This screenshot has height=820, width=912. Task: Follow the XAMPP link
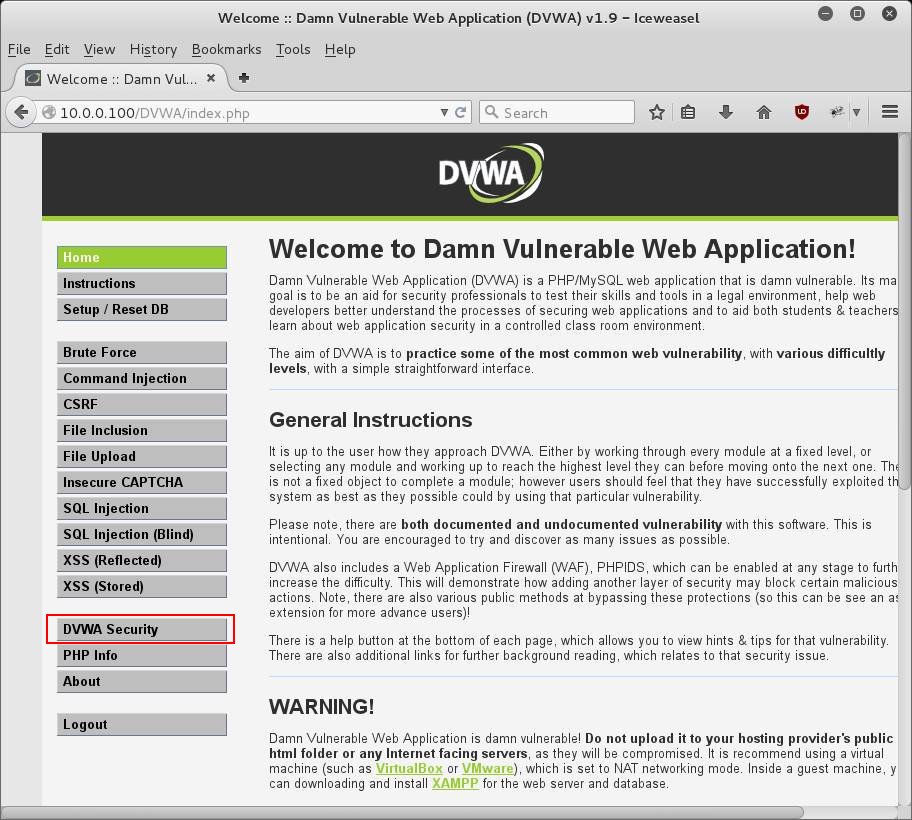455,784
